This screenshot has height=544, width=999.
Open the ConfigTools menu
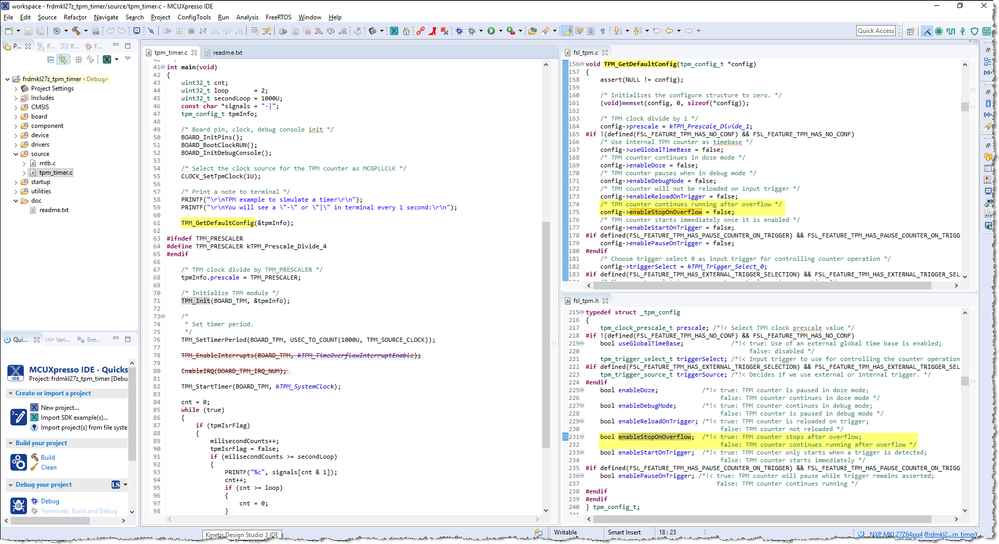click(194, 17)
